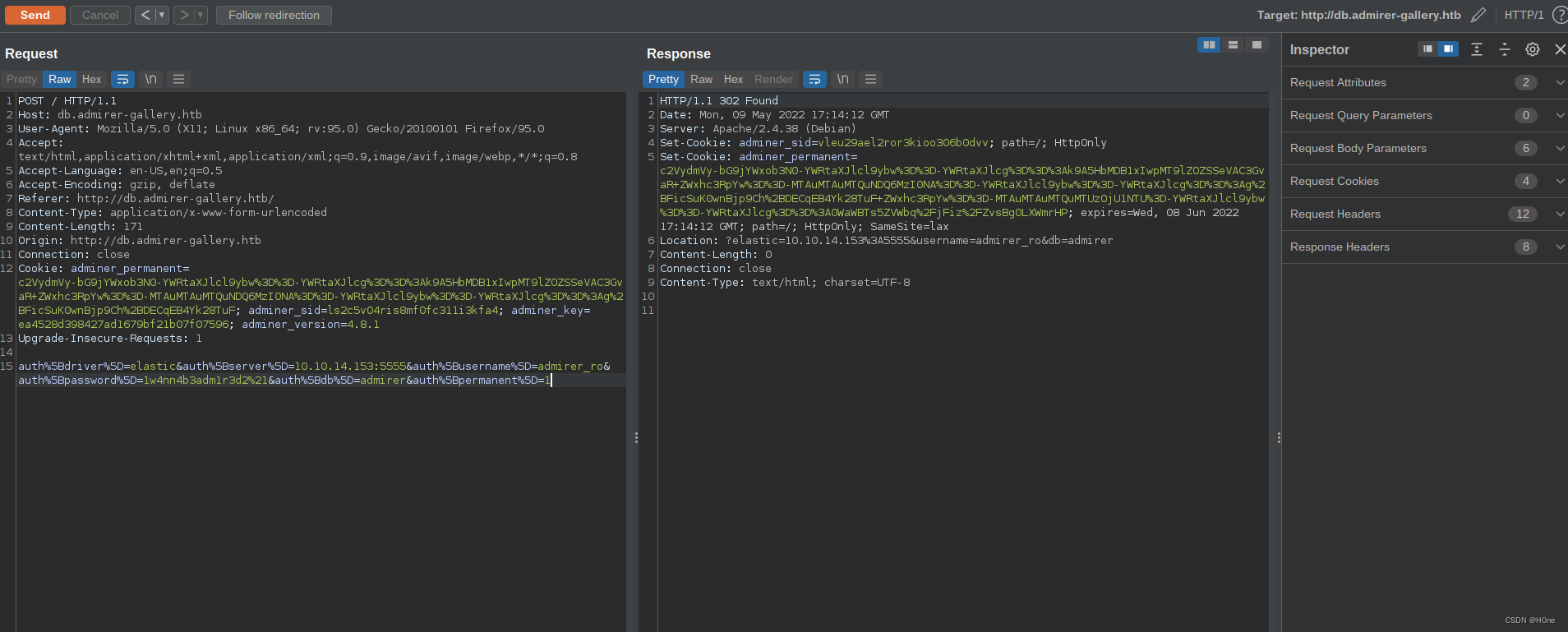Open the help question mark icon
This screenshot has height=632, width=1568.
pos(1559,15)
